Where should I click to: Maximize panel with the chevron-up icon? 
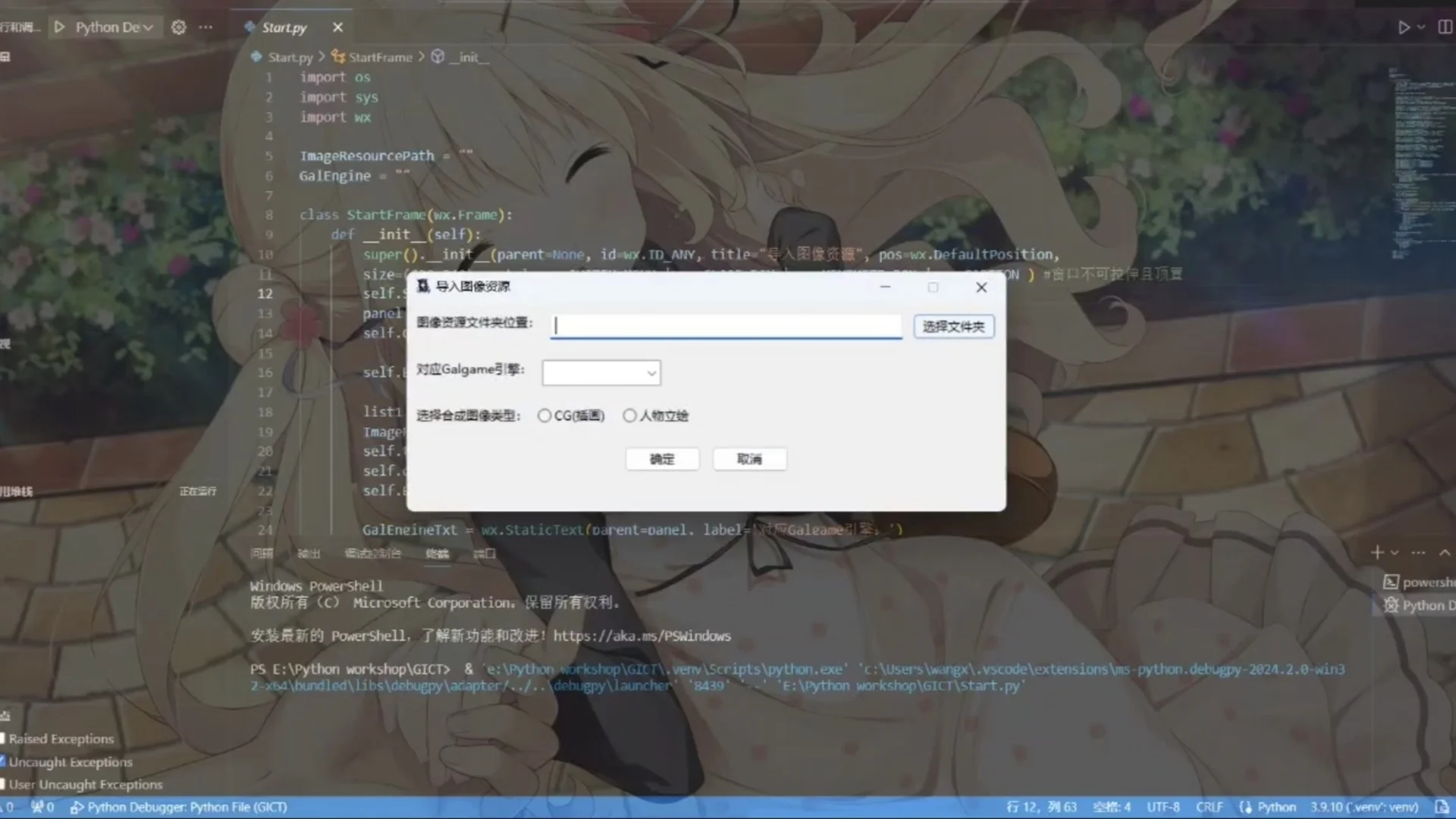click(1445, 552)
